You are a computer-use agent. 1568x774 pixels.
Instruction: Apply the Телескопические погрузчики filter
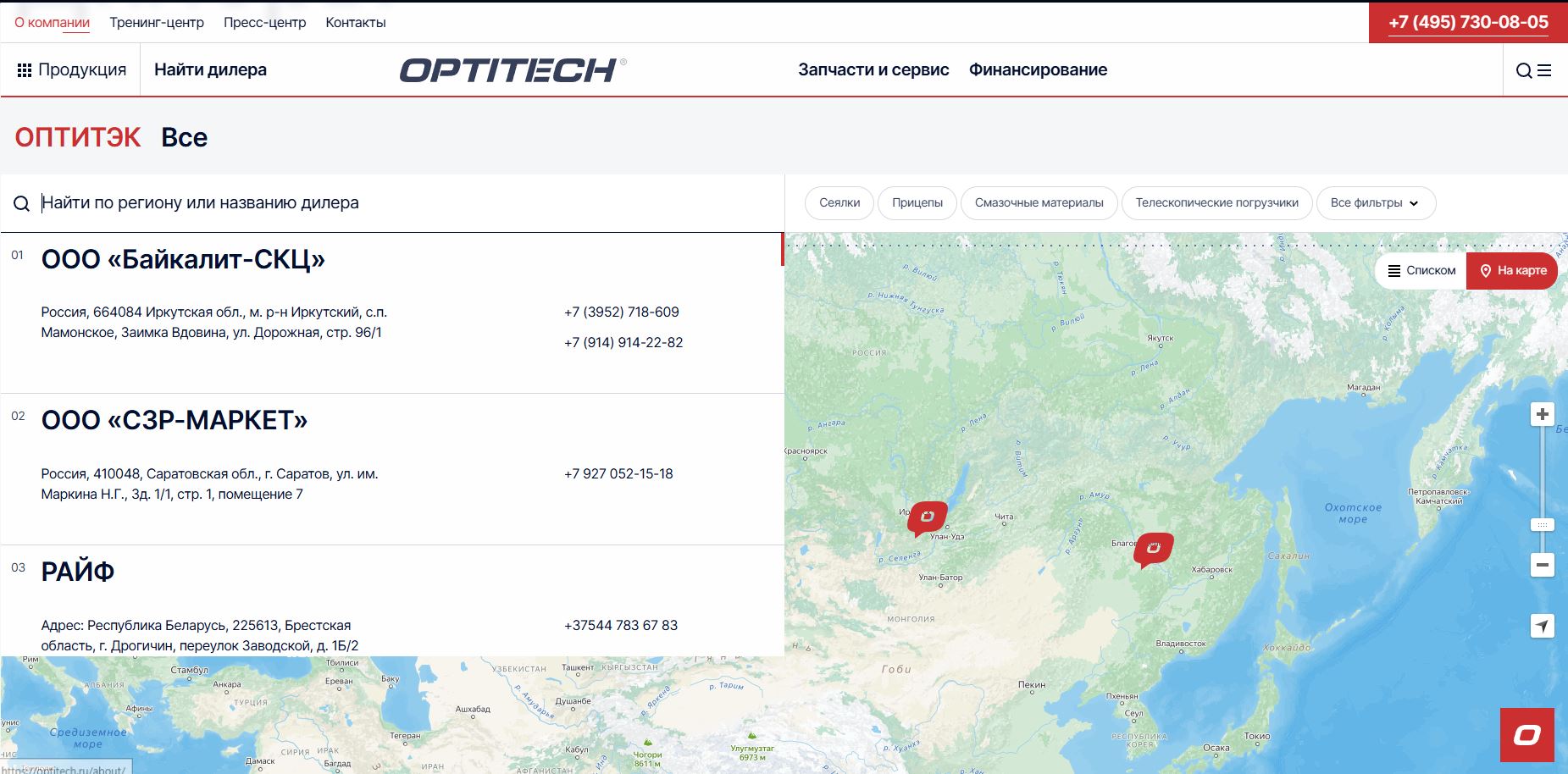[x=1217, y=203]
